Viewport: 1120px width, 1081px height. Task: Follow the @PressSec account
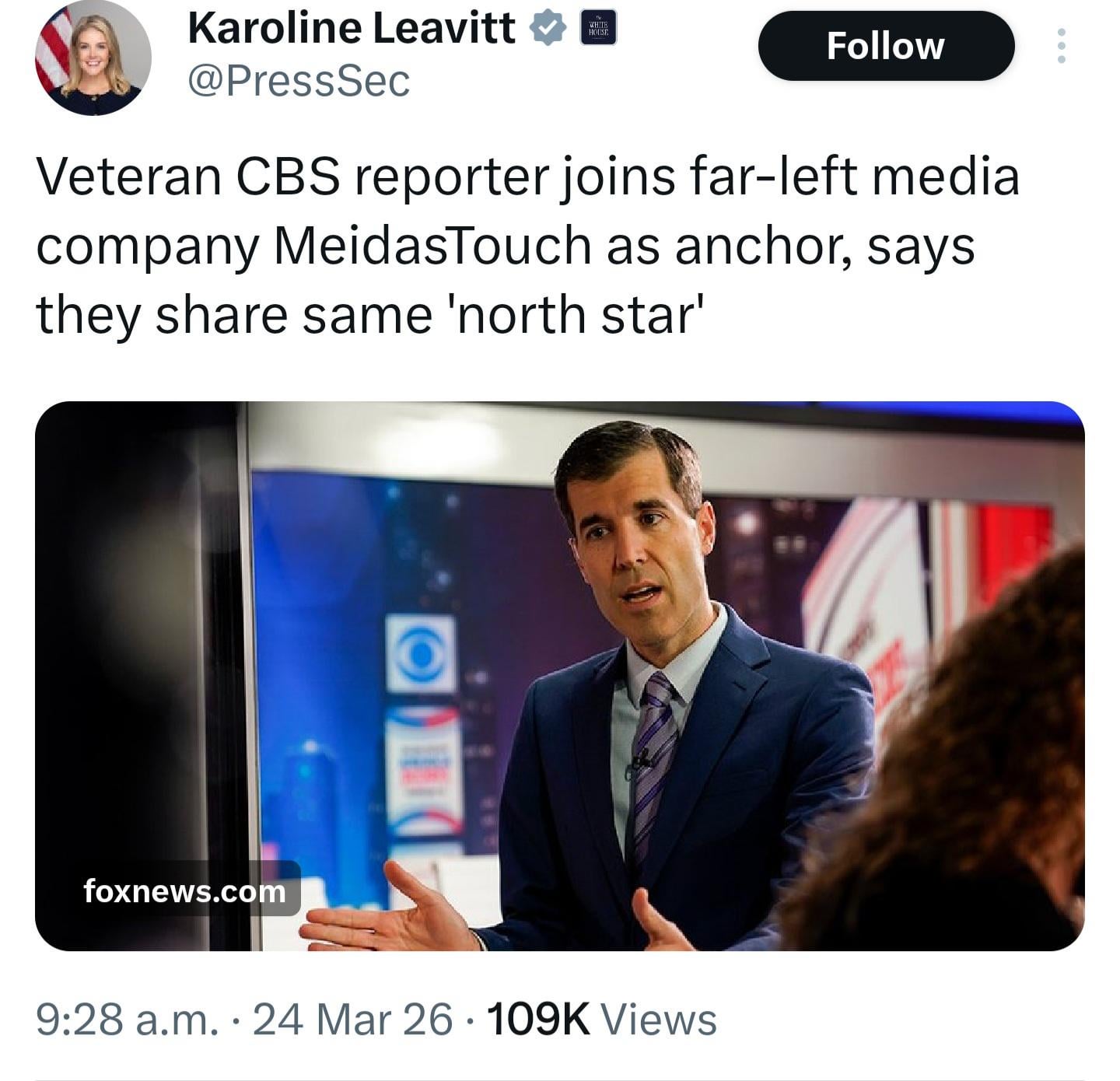pyautogui.click(x=885, y=46)
